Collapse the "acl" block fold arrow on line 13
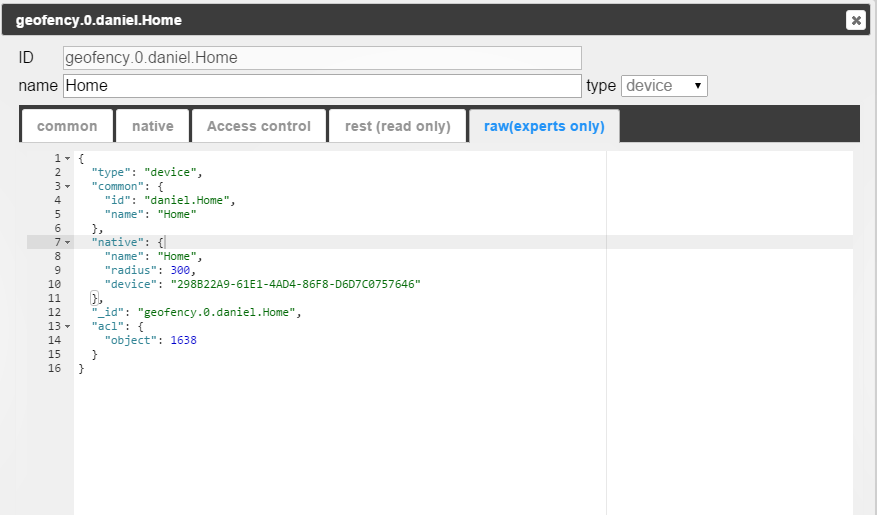Screen dimensions: 877x515 pos(68,327)
